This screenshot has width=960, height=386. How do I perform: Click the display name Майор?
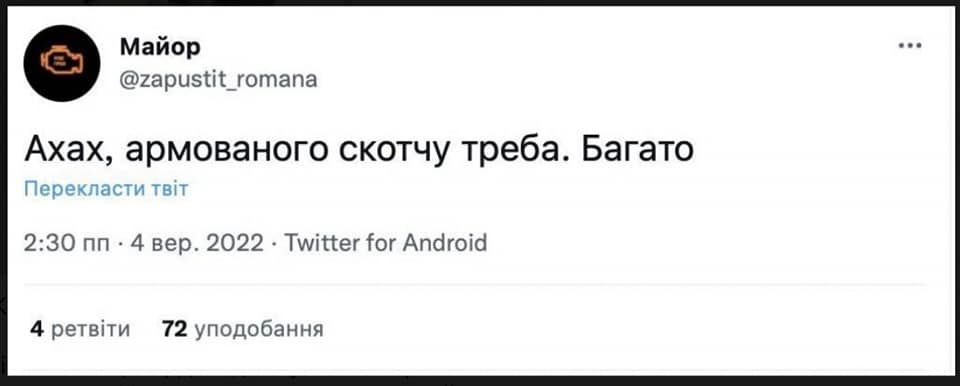click(x=160, y=47)
